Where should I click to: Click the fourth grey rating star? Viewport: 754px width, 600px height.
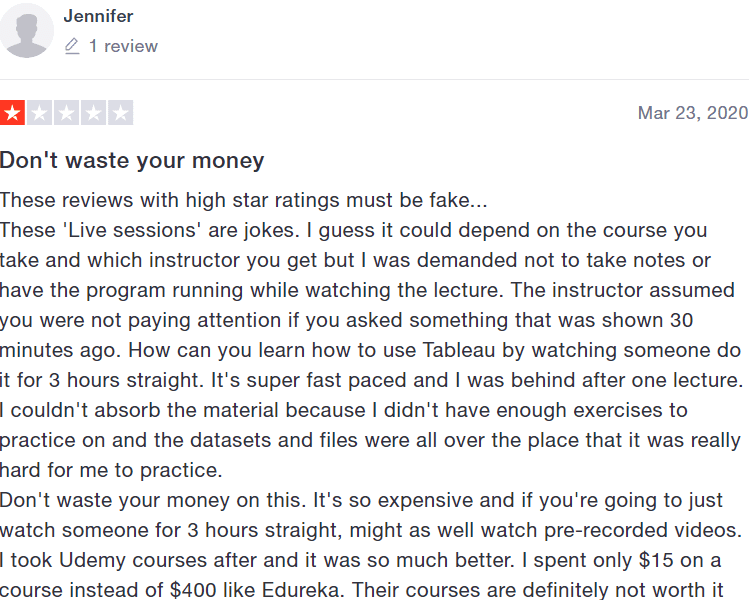tap(93, 113)
